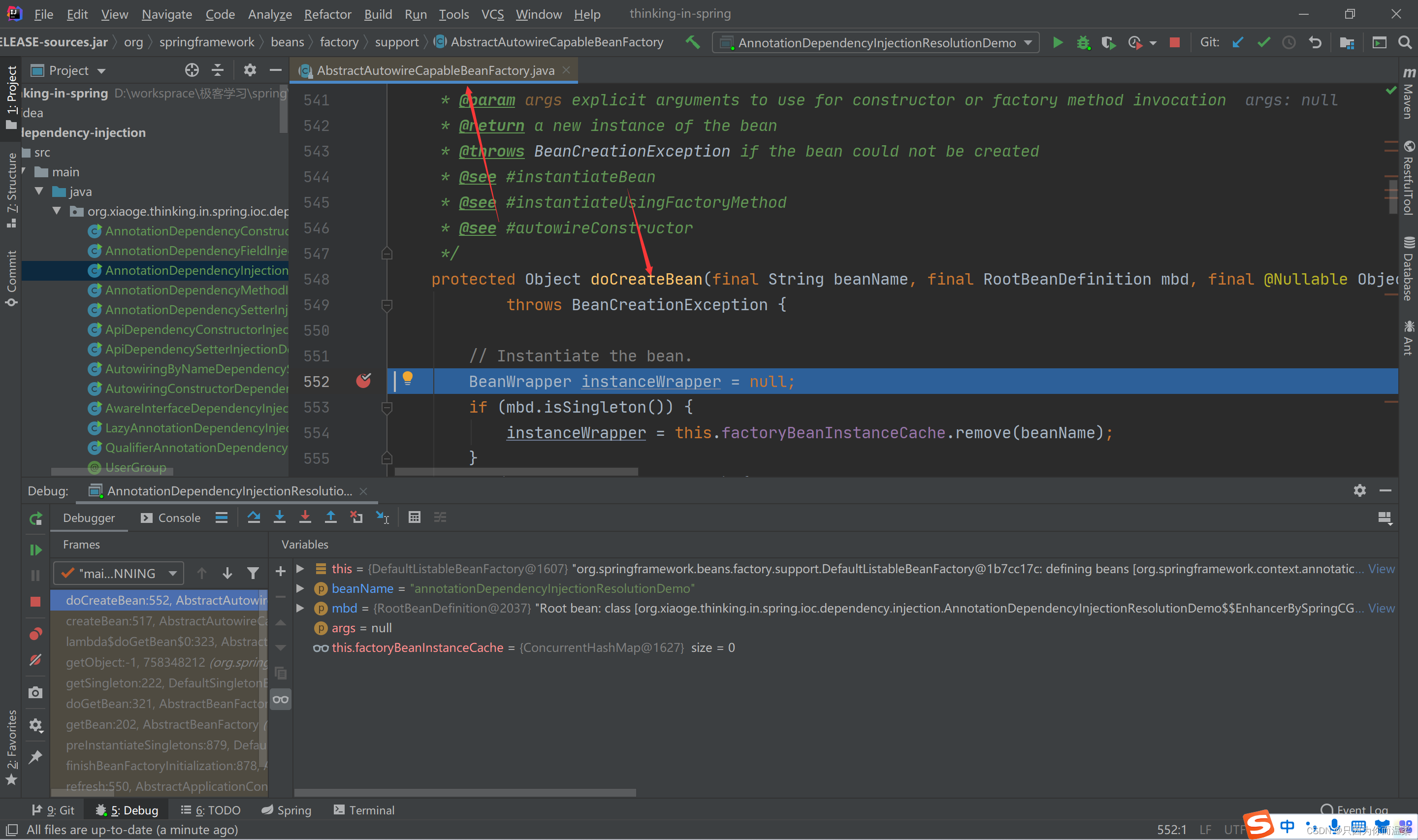
Task: Click the Resume Program icon
Action: pos(35,549)
